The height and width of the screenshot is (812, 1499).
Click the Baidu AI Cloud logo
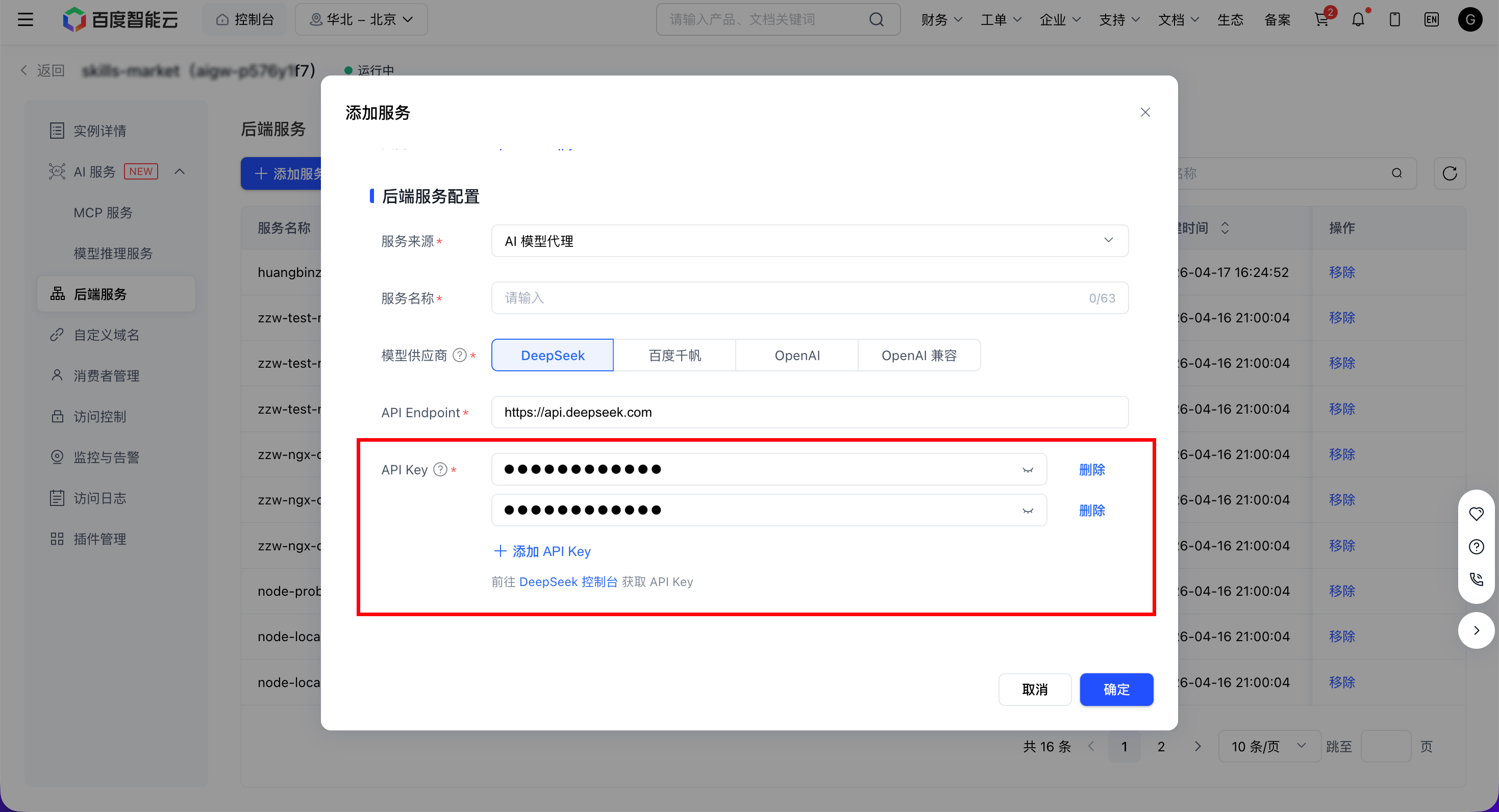120,20
